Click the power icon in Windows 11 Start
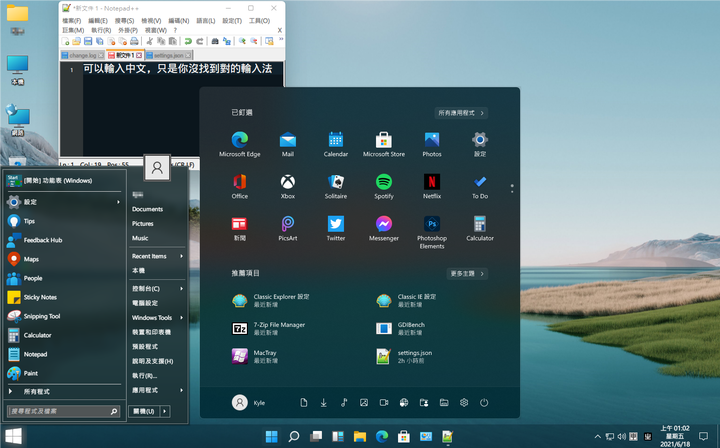Image resolution: width=720 pixels, height=448 pixels. point(484,403)
